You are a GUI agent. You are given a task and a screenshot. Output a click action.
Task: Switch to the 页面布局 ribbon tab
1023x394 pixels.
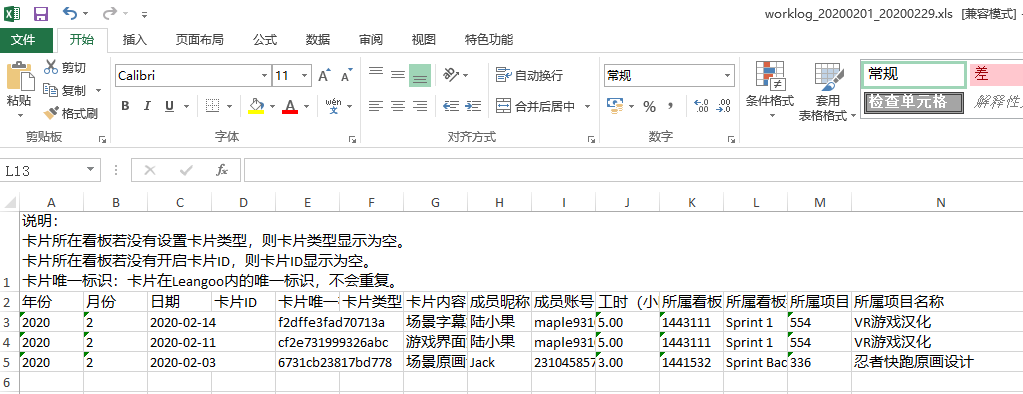pos(200,40)
